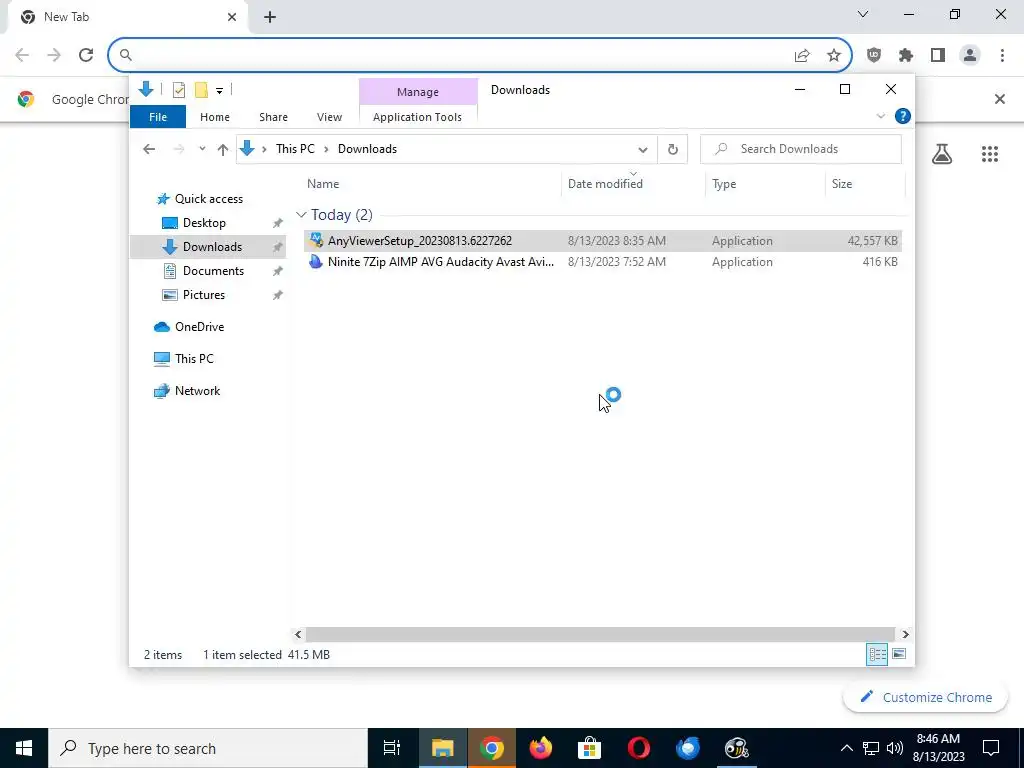Viewport: 1024px width, 768px height.
Task: Open the Google apps grid
Action: 989,154
